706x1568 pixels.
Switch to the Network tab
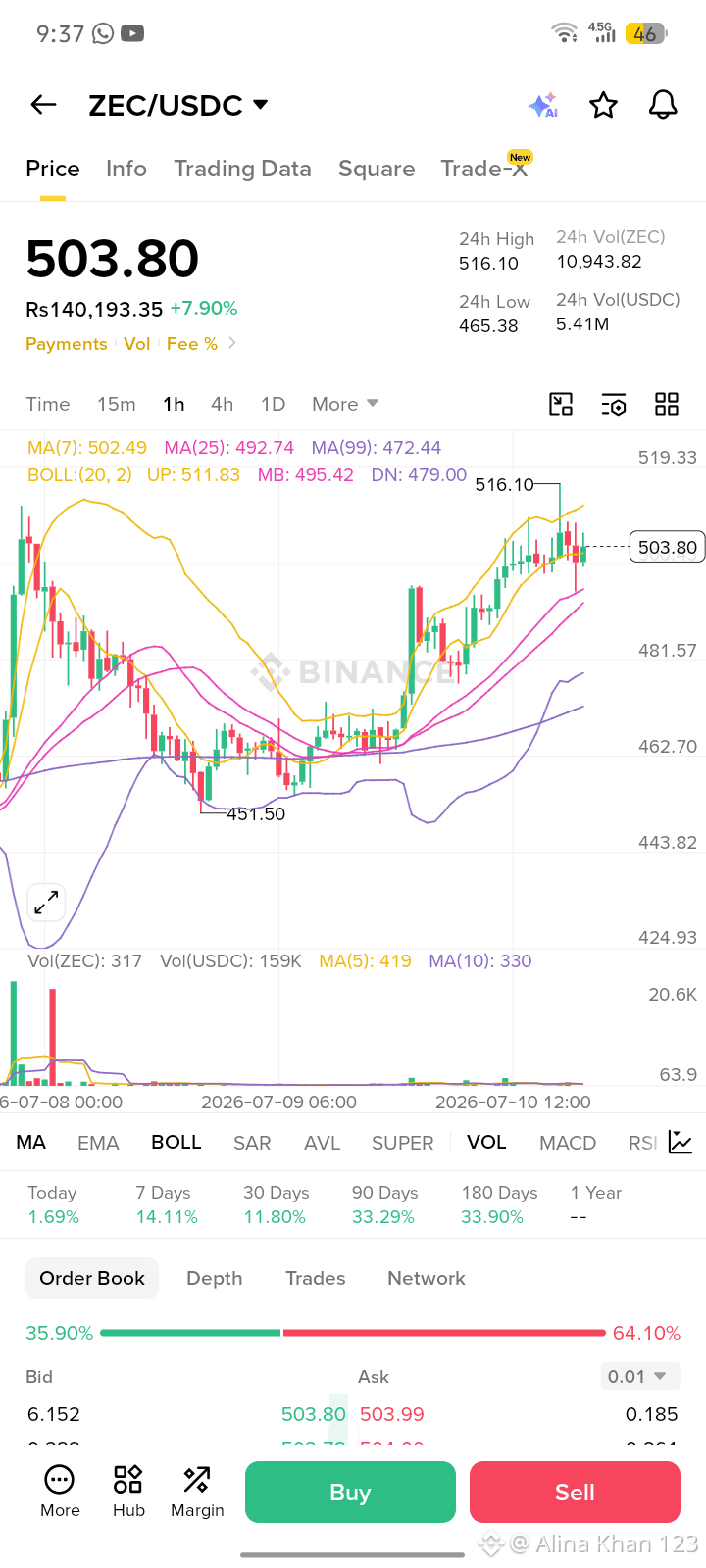(x=427, y=1278)
